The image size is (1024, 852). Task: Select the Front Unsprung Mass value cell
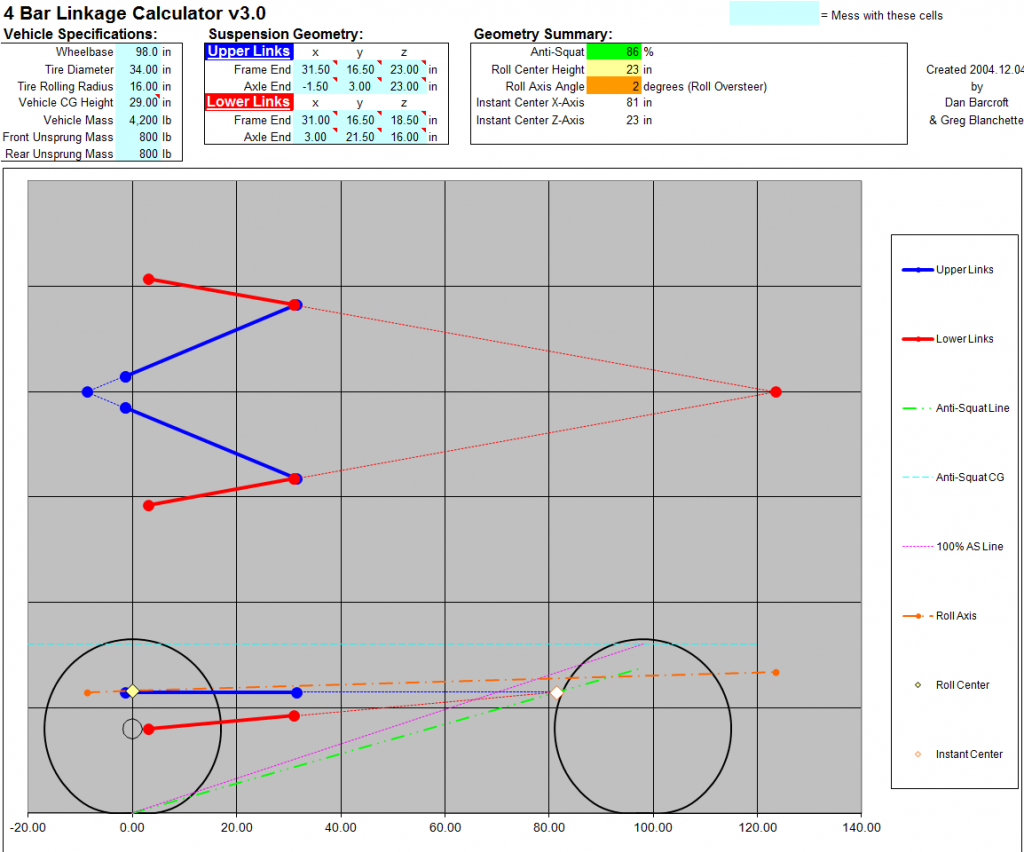point(138,137)
